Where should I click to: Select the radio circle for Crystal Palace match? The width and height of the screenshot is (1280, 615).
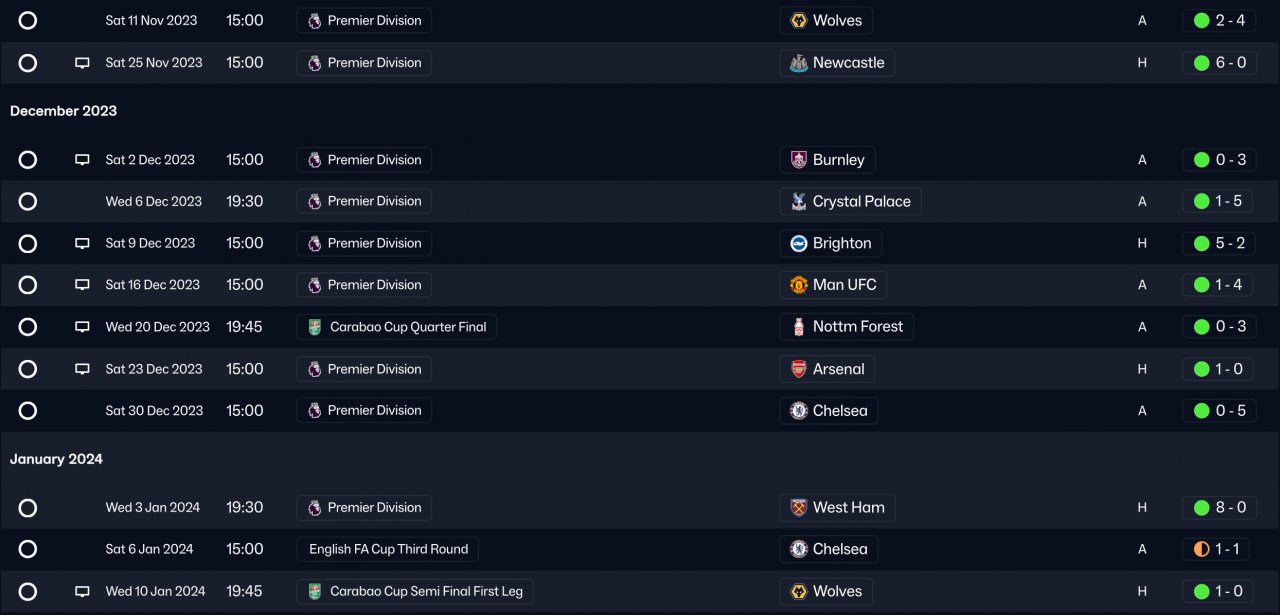click(28, 201)
